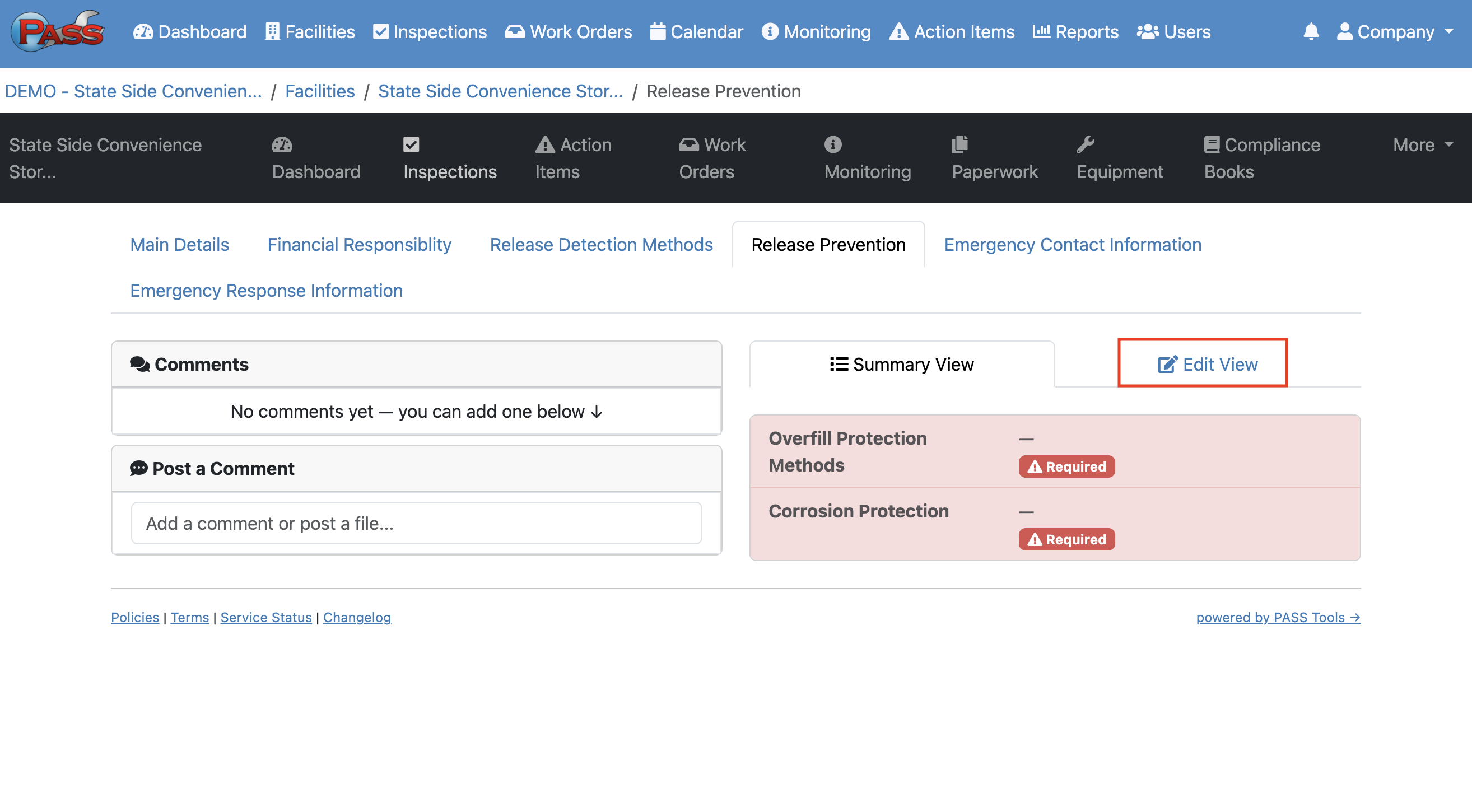Click Facilities breadcrumb link

(319, 91)
